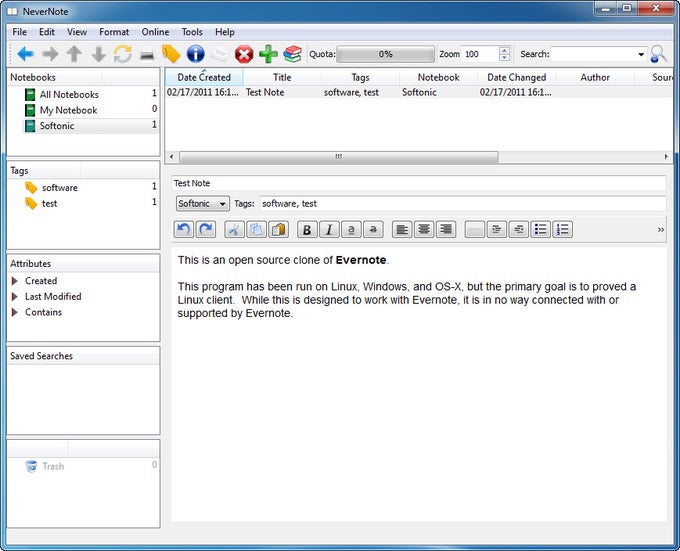680x551 pixels.
Task: Toggle bold formatting
Action: [307, 229]
